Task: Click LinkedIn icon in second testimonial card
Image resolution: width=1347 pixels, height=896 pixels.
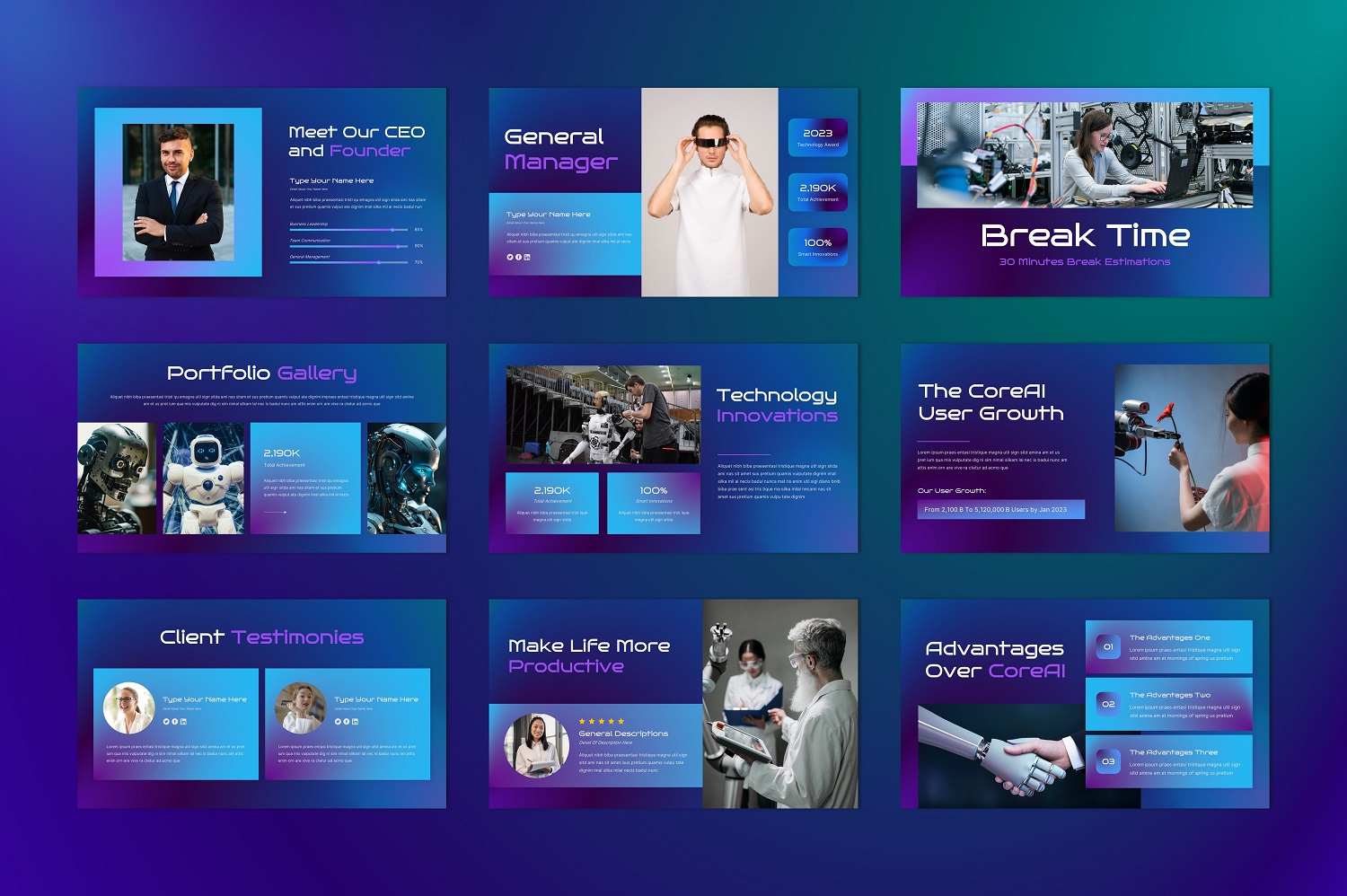Action: [356, 721]
